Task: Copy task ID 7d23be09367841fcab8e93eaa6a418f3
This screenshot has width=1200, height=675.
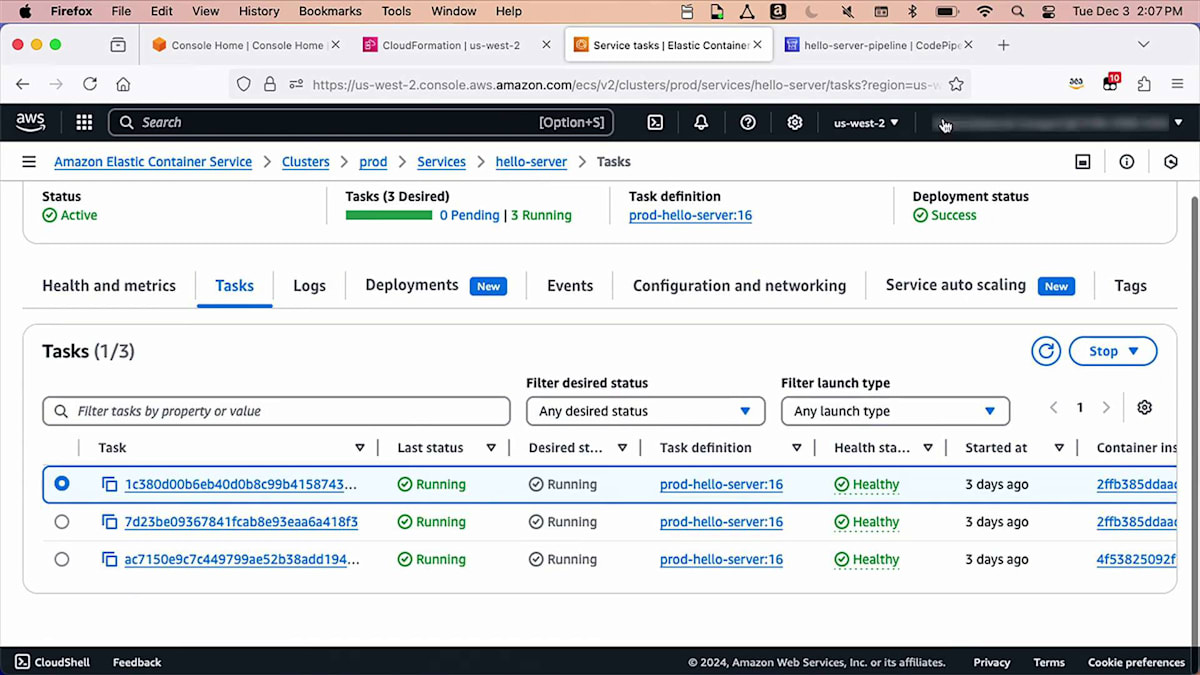Action: (x=109, y=522)
